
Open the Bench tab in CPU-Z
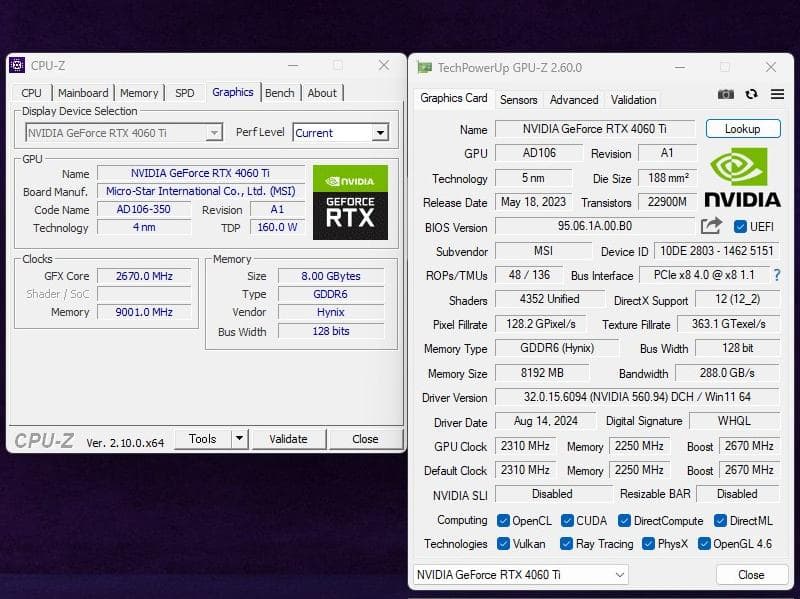(x=280, y=92)
